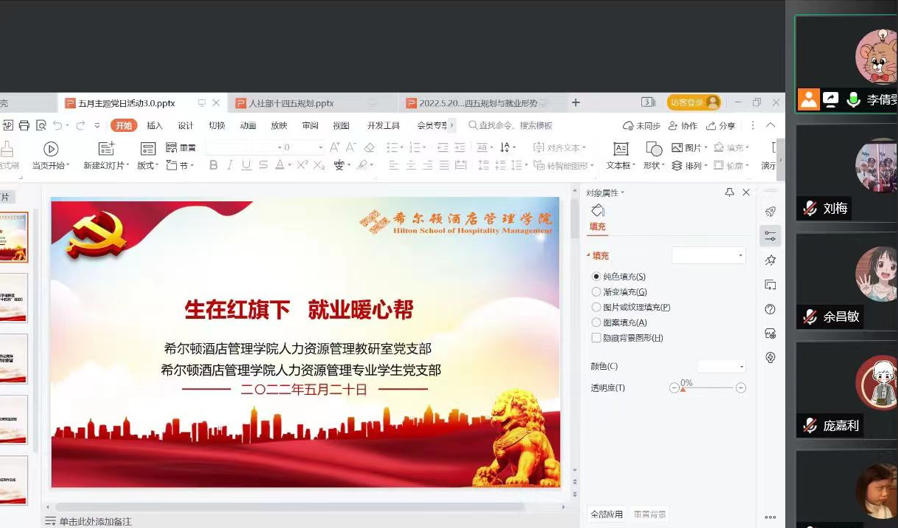Open the font name combo box
Screen dimensions: 898x528
click(245, 148)
